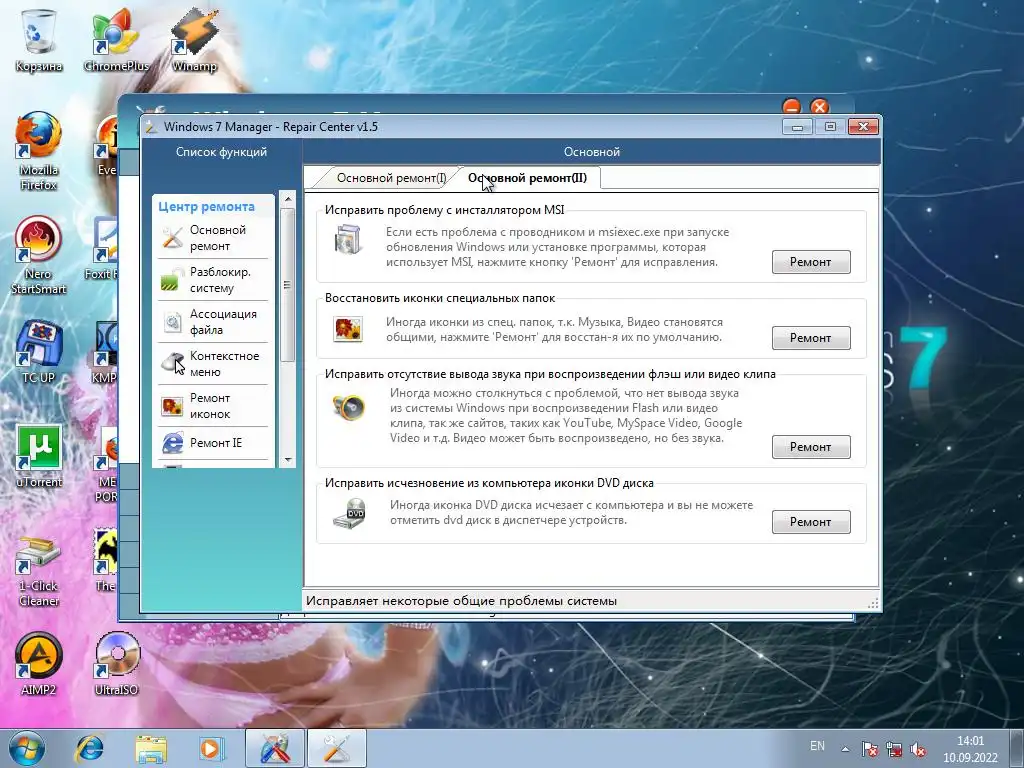Launch Winamp desktop shortcut
Viewport: 1024px width, 768px height.
coord(194,39)
